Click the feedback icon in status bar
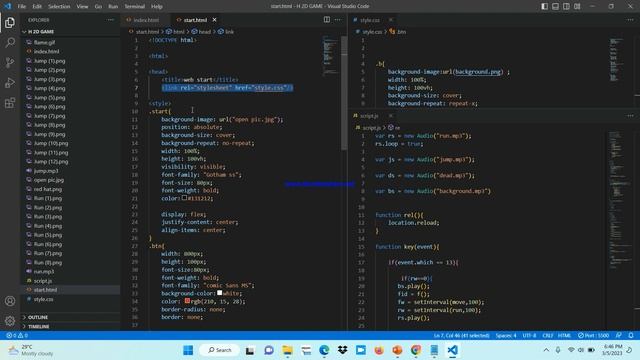 pyautogui.click(x=619, y=335)
